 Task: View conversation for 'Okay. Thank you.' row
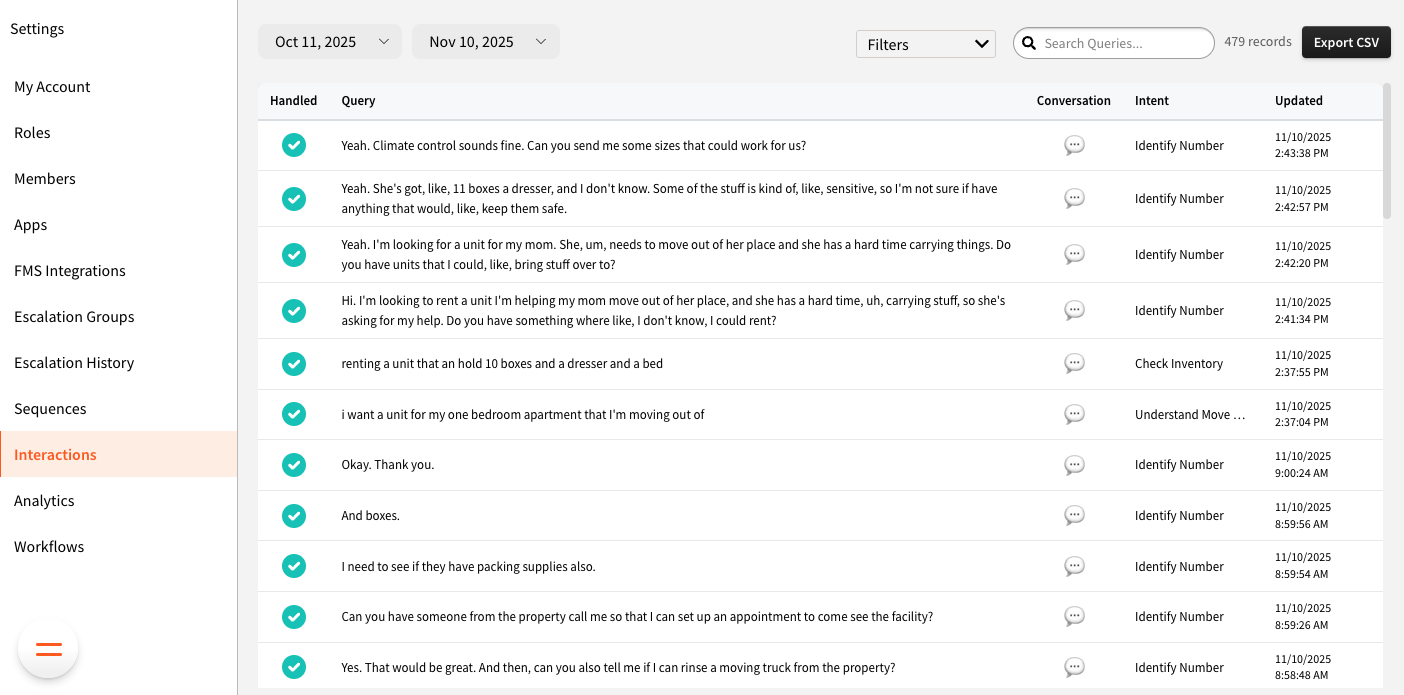[x=1074, y=465]
